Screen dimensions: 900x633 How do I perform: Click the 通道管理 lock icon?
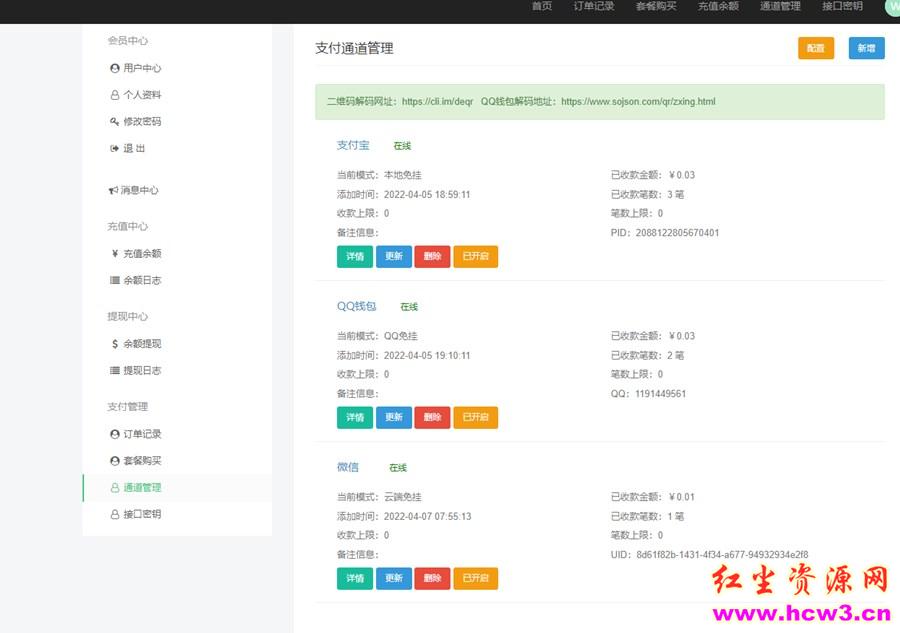[x=115, y=488]
